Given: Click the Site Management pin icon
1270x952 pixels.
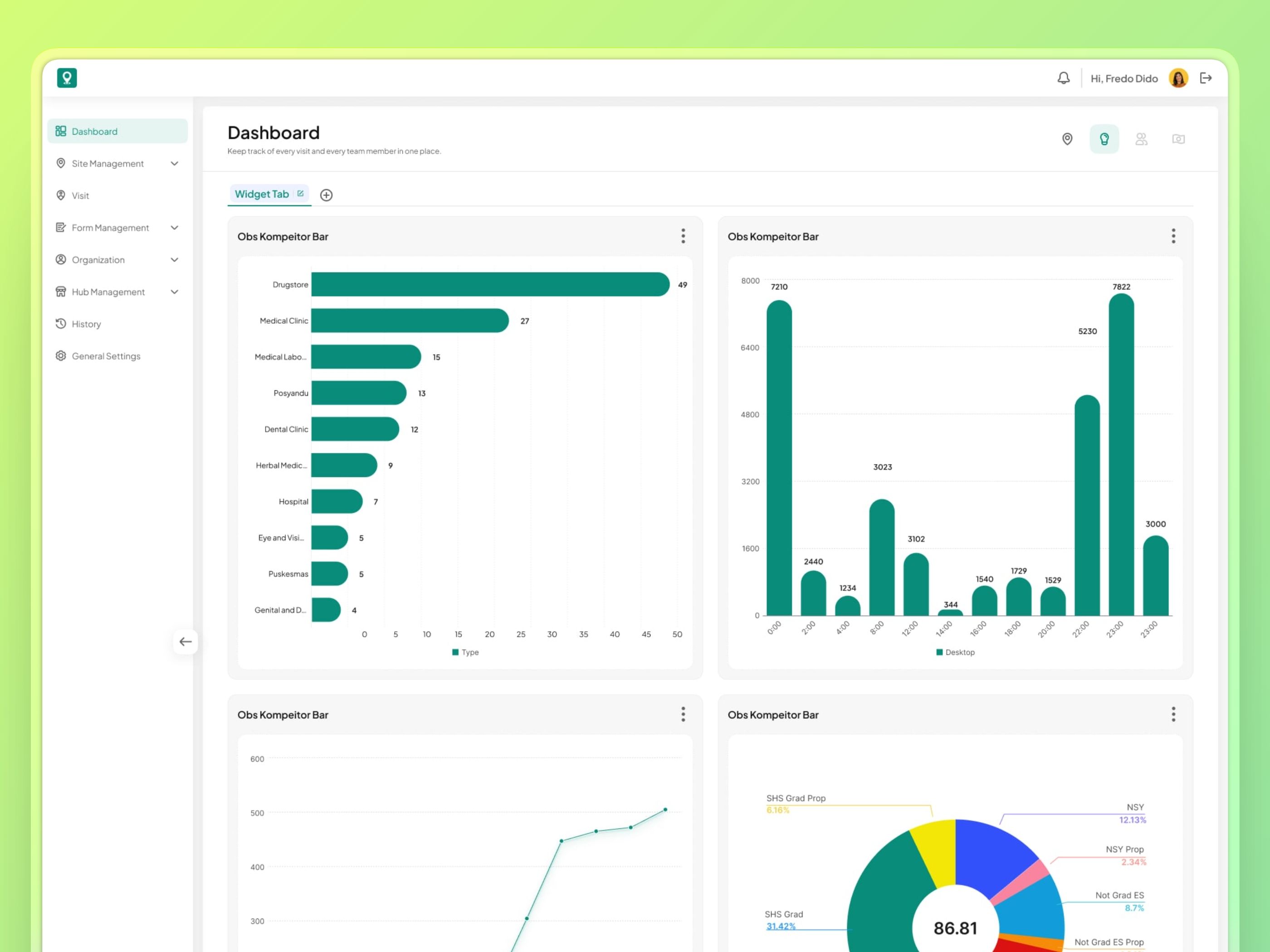Looking at the screenshot, I should [60, 163].
